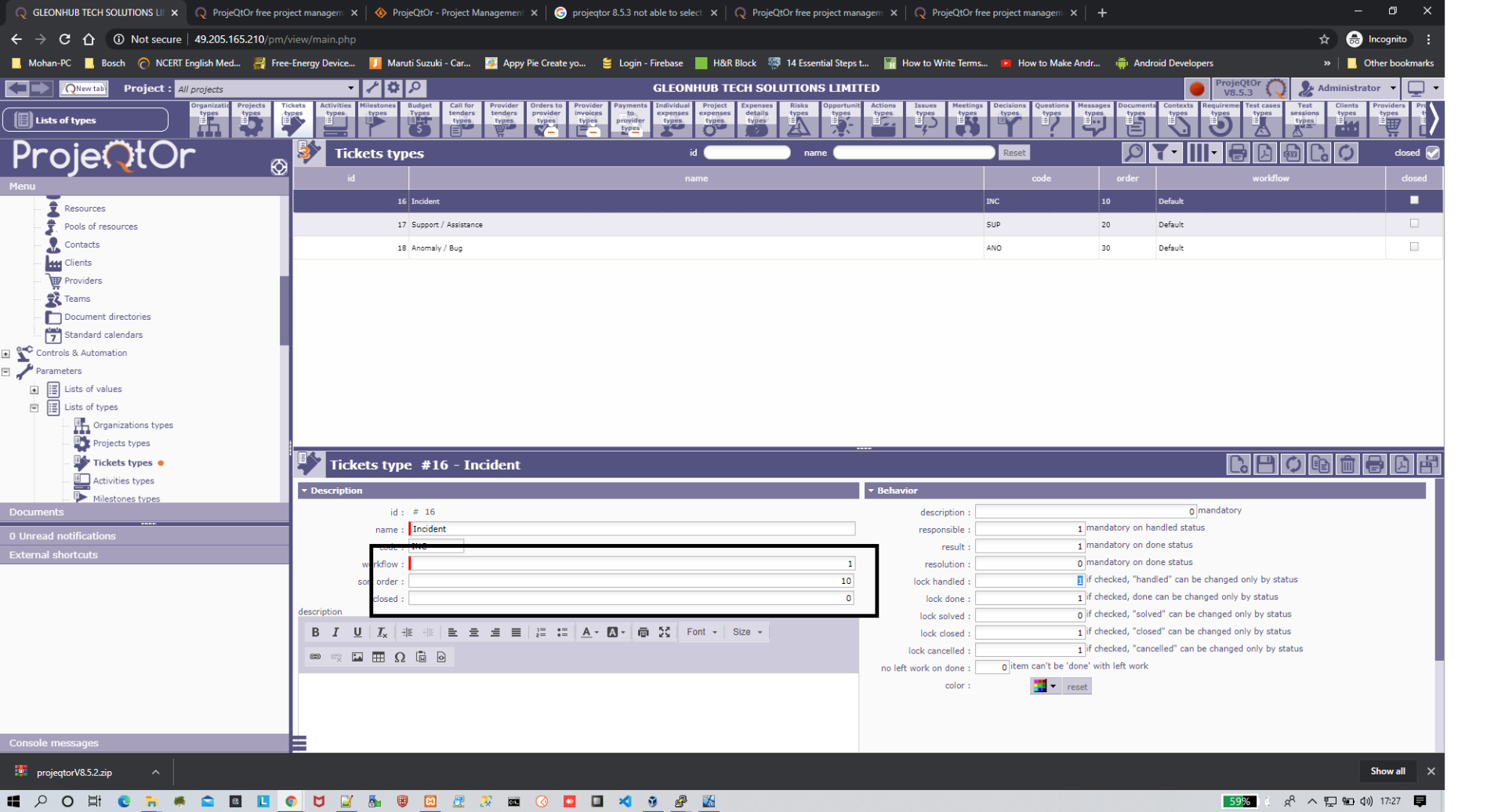Expand the Lists of values tree node
1505x812 pixels.
coord(34,390)
